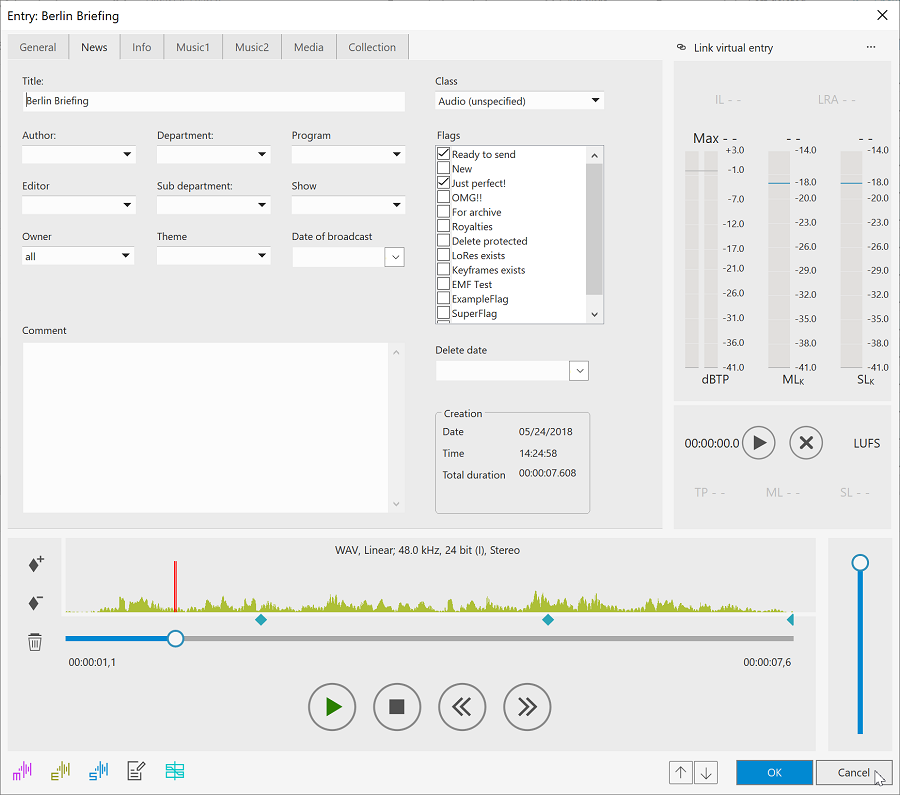Click the OK button
The image size is (900, 795).
point(774,772)
